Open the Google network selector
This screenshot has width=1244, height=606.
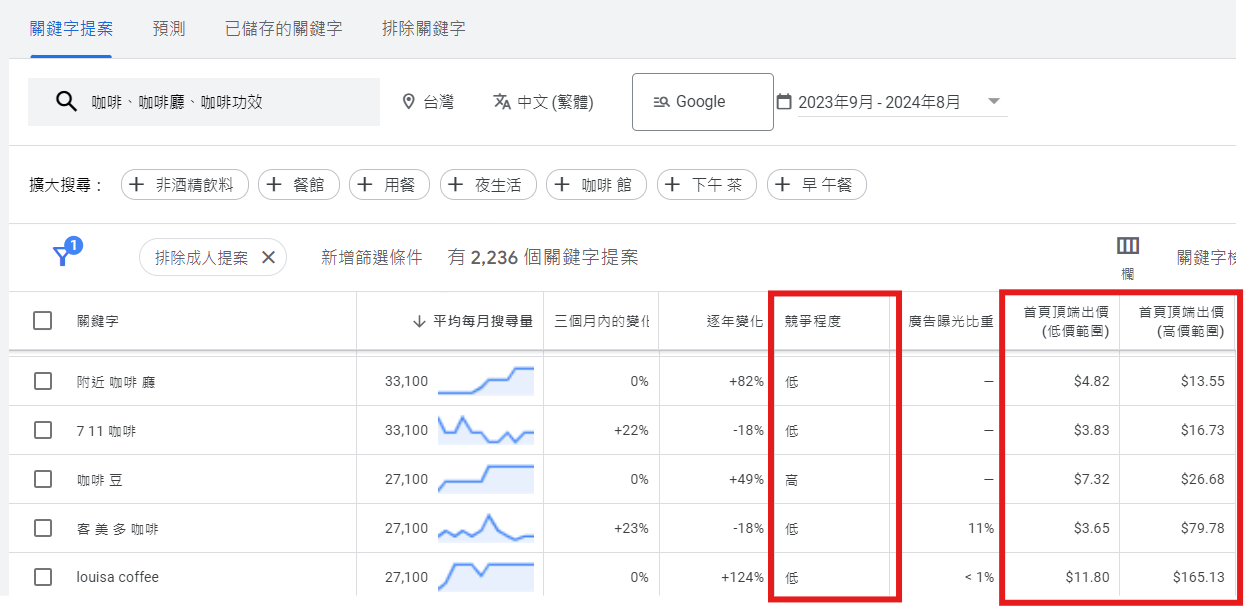702,101
